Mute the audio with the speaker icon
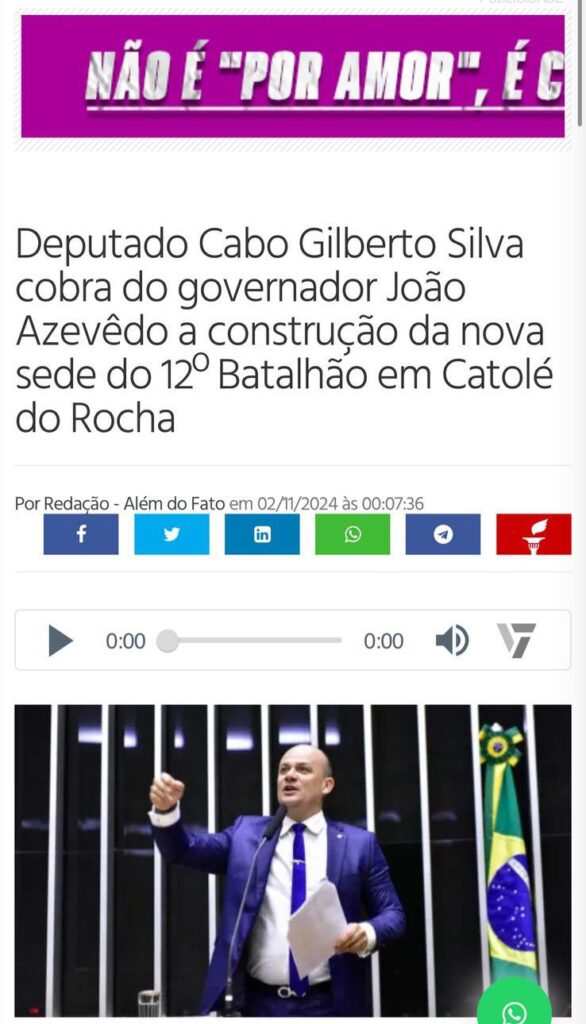The width and height of the screenshot is (586, 1024). (x=452, y=640)
